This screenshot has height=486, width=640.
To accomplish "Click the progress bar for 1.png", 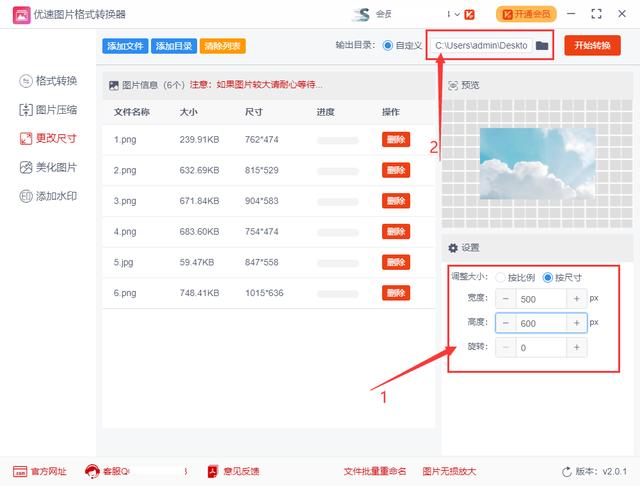I will (x=338, y=141).
